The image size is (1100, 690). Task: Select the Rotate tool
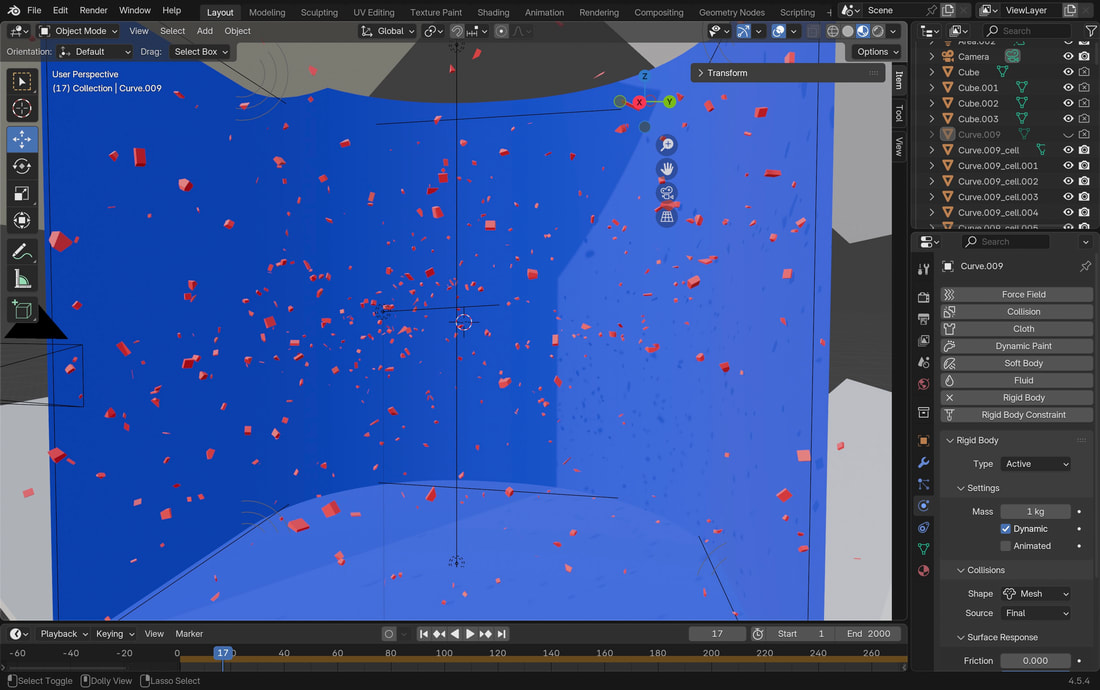click(22, 166)
